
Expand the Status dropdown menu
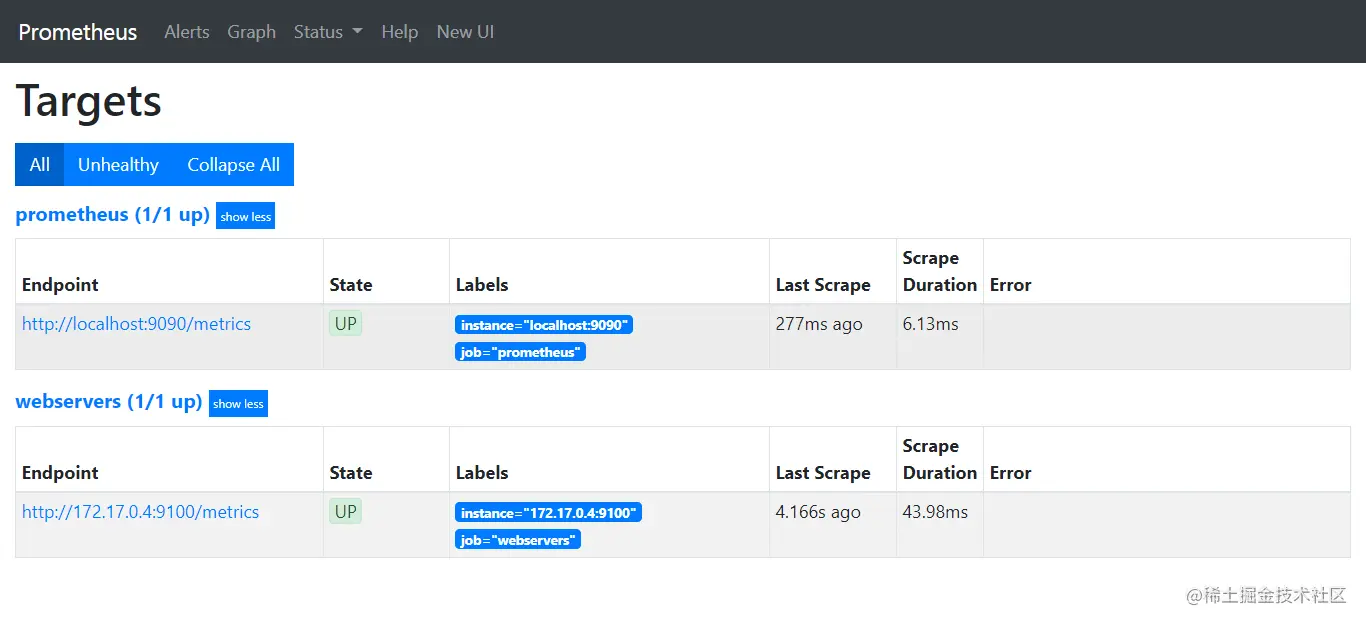[x=328, y=32]
